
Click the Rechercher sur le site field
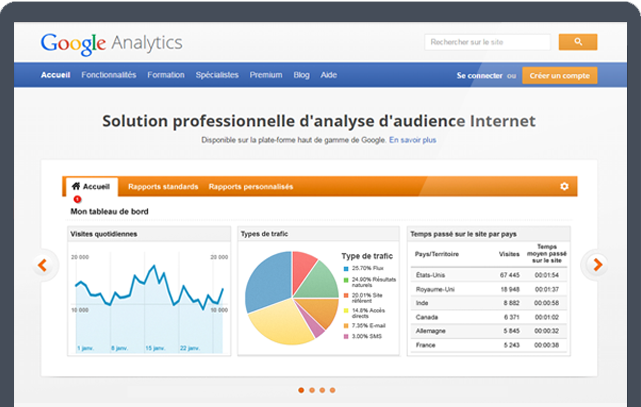[x=487, y=42]
